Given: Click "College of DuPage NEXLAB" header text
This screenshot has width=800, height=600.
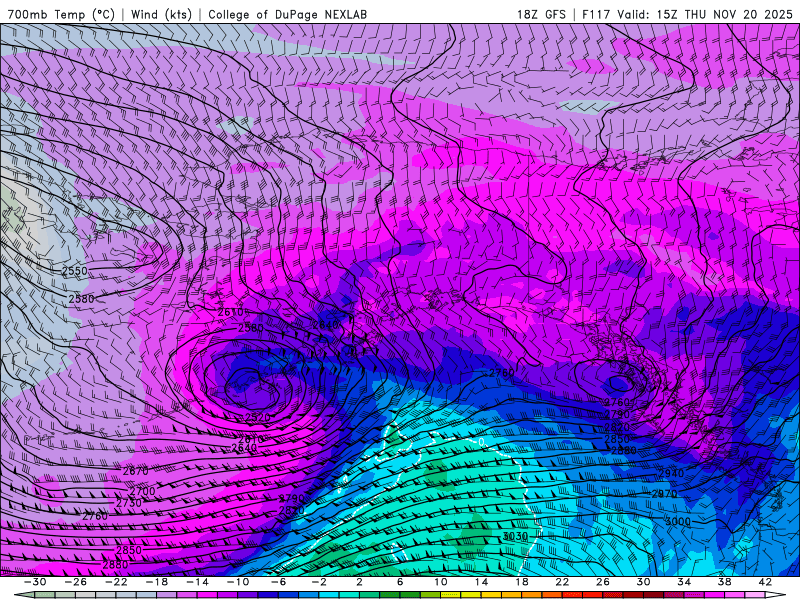Looking at the screenshot, I should click(287, 14).
